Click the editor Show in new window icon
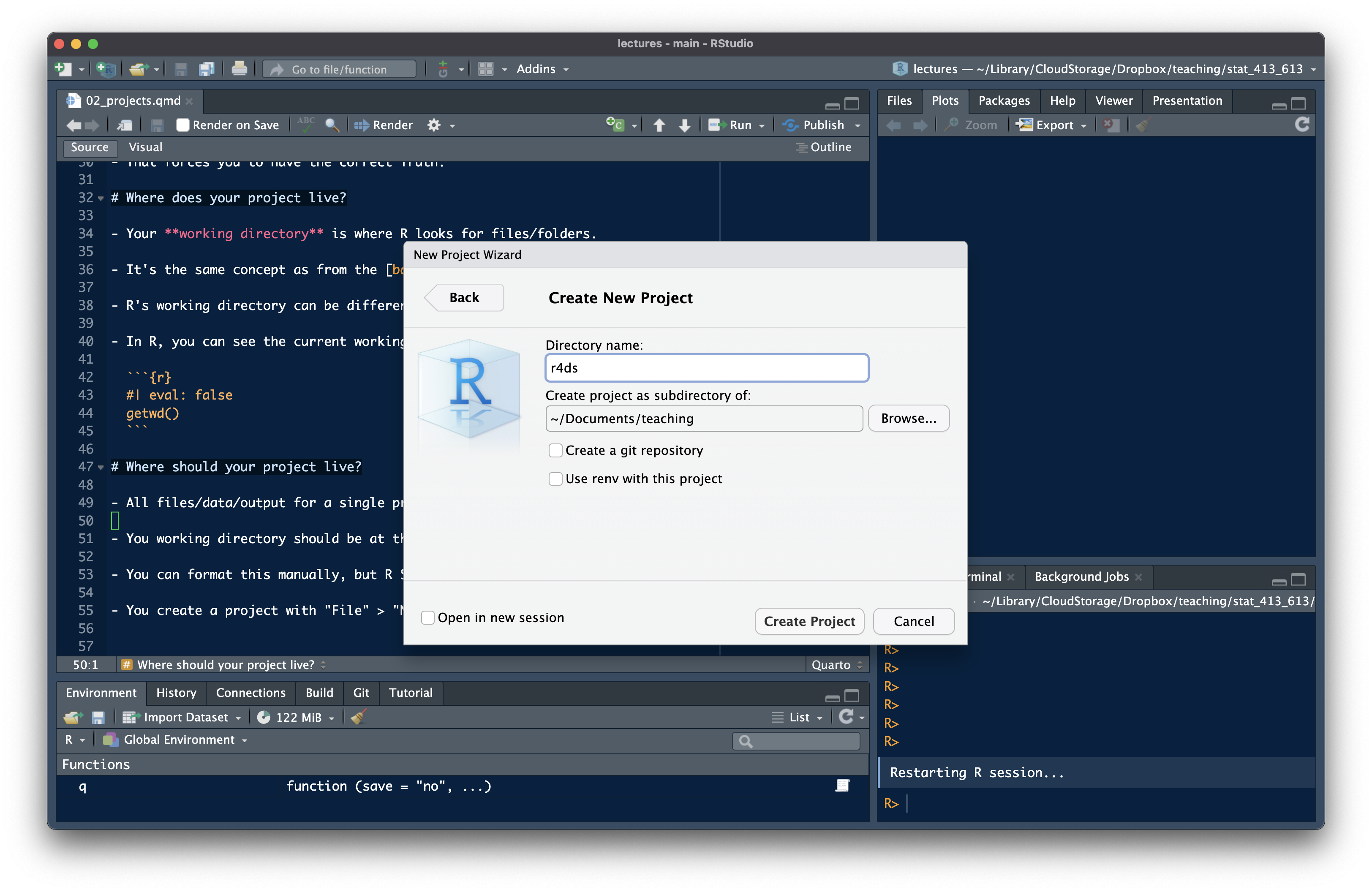The width and height of the screenshot is (1372, 892). 125,125
